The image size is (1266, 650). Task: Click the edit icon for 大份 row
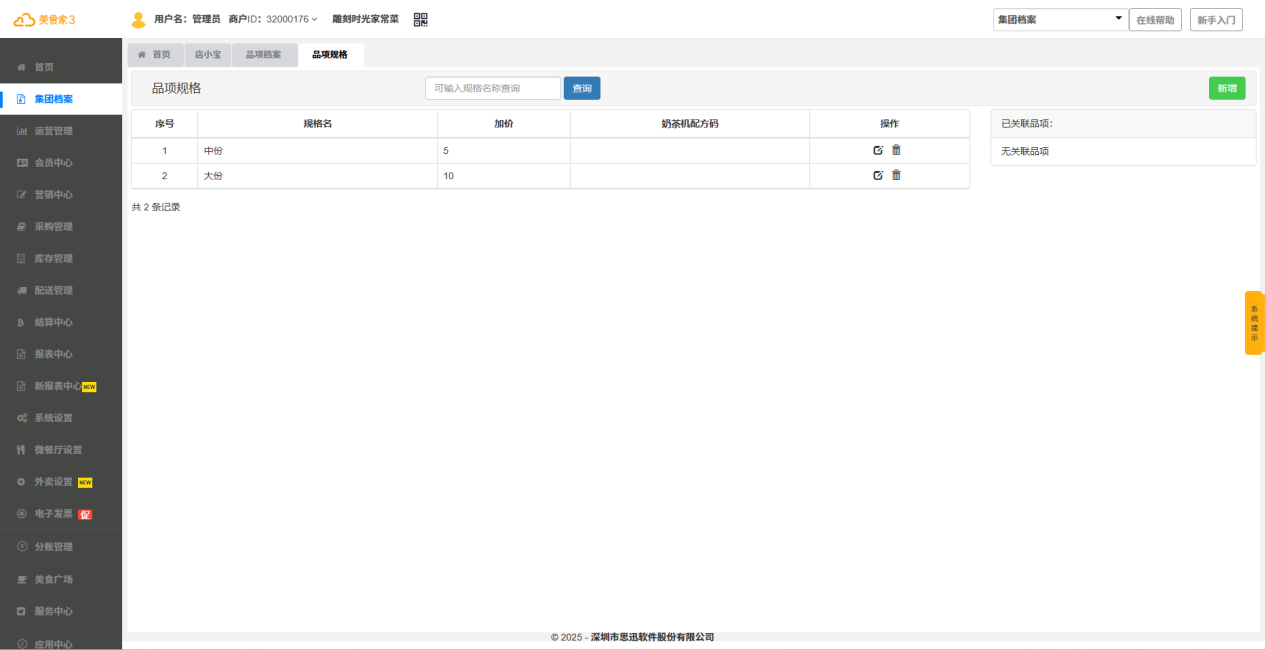[x=878, y=175]
